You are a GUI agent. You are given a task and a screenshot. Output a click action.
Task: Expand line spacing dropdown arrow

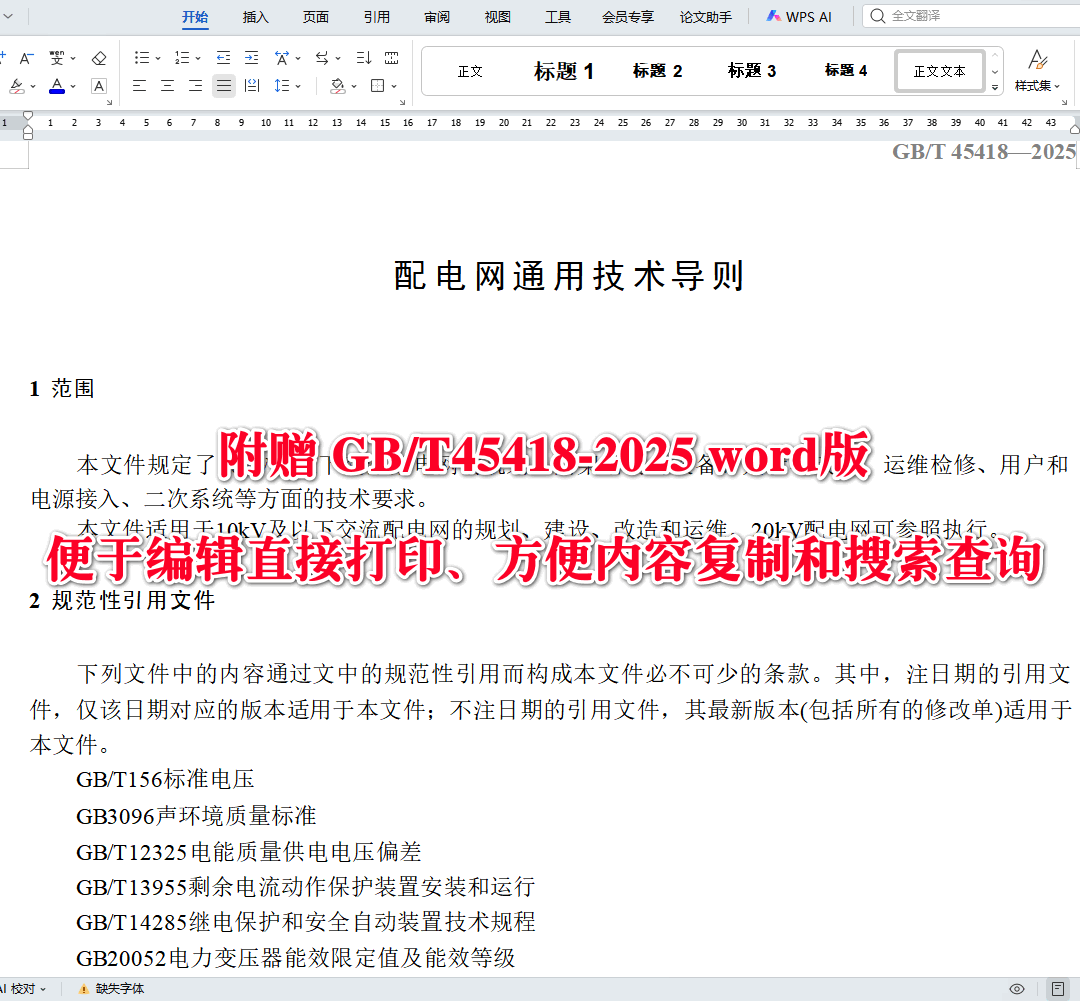[298, 87]
